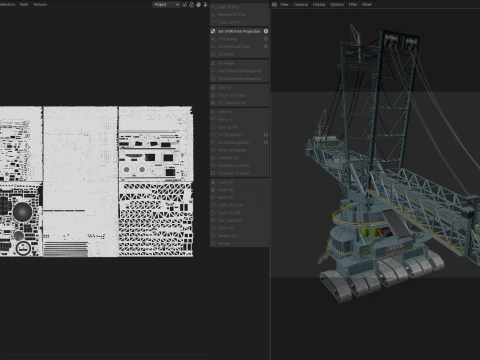Click the Set UVW from Projection icon

(x=213, y=31)
